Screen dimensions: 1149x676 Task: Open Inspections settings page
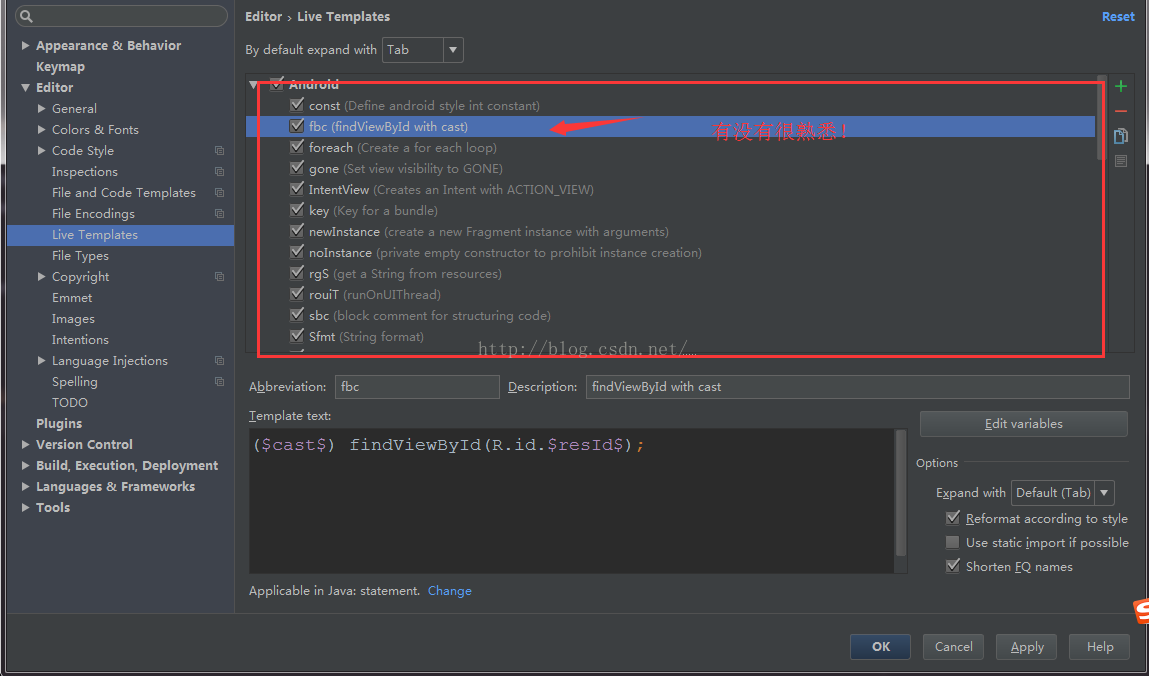click(x=84, y=171)
